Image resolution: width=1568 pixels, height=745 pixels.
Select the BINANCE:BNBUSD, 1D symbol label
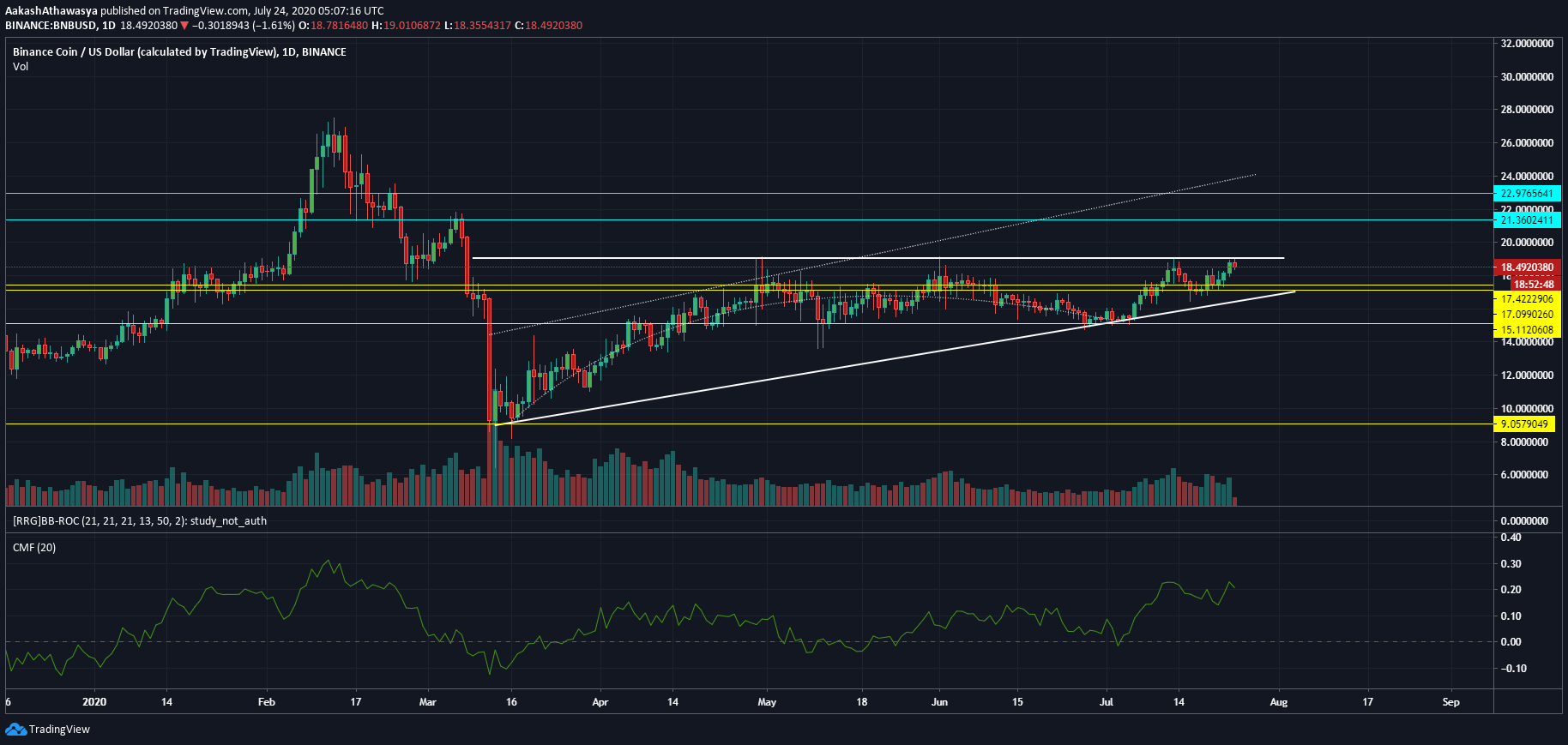point(60,26)
